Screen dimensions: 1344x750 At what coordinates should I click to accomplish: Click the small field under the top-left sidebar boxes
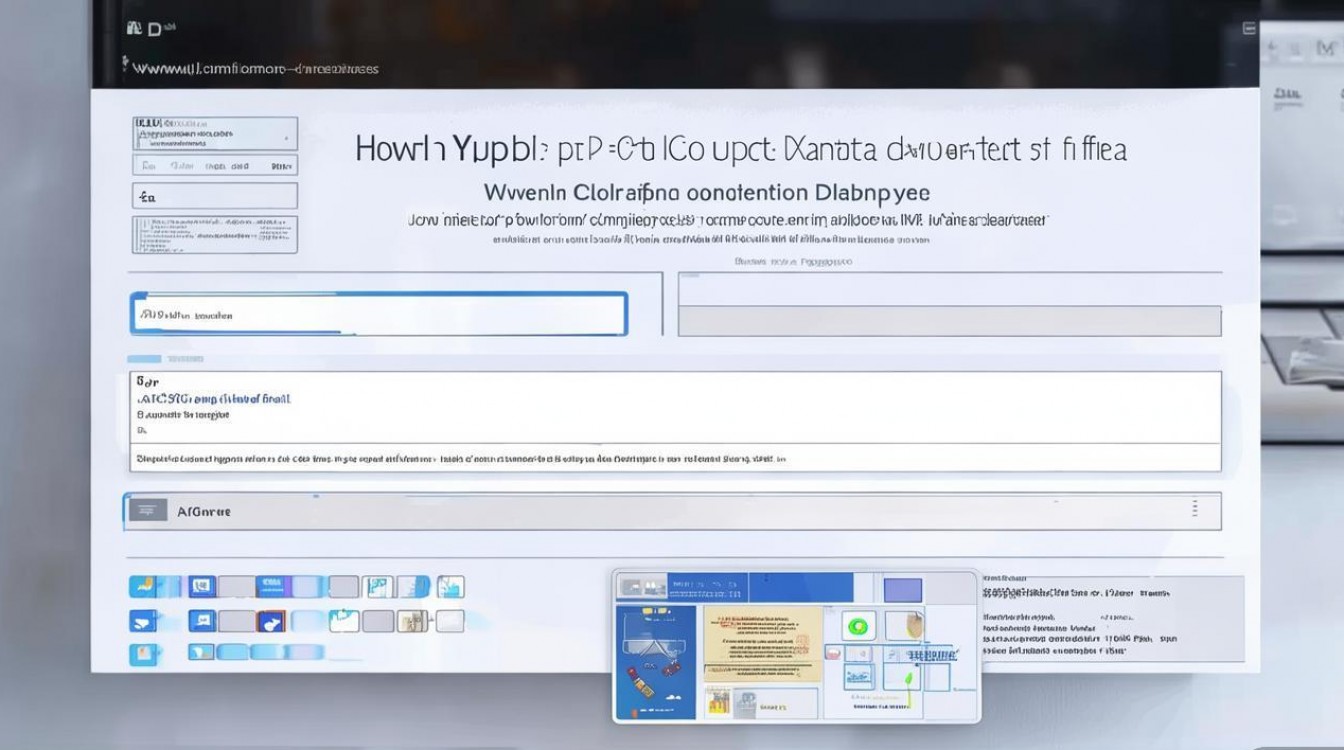215,196
